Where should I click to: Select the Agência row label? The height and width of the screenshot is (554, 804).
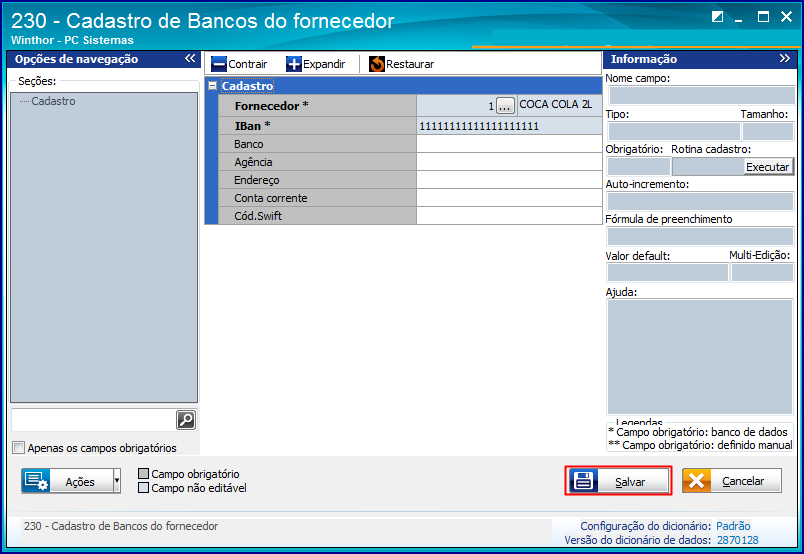(x=317, y=162)
